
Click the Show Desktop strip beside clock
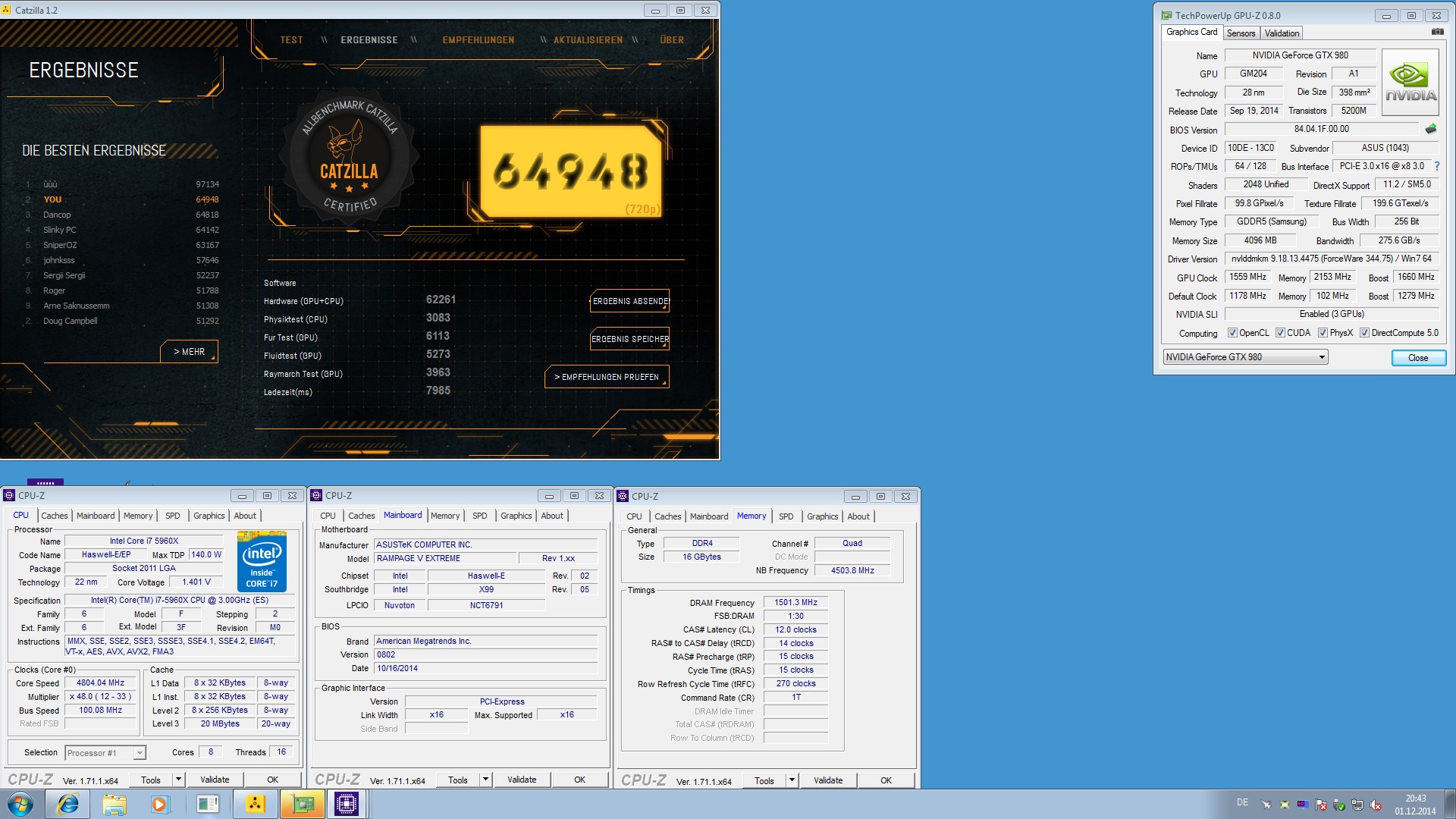[x=1451, y=804]
